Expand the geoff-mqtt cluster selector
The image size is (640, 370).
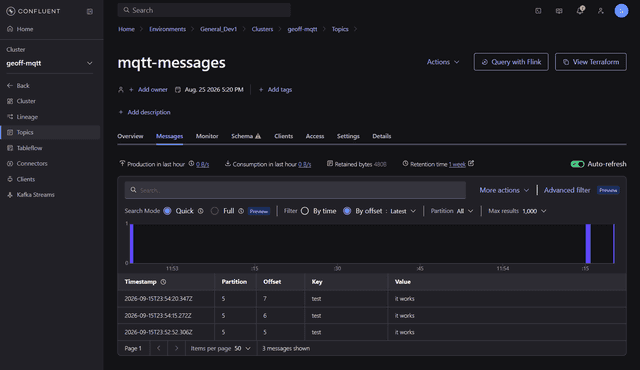[x=49, y=63]
